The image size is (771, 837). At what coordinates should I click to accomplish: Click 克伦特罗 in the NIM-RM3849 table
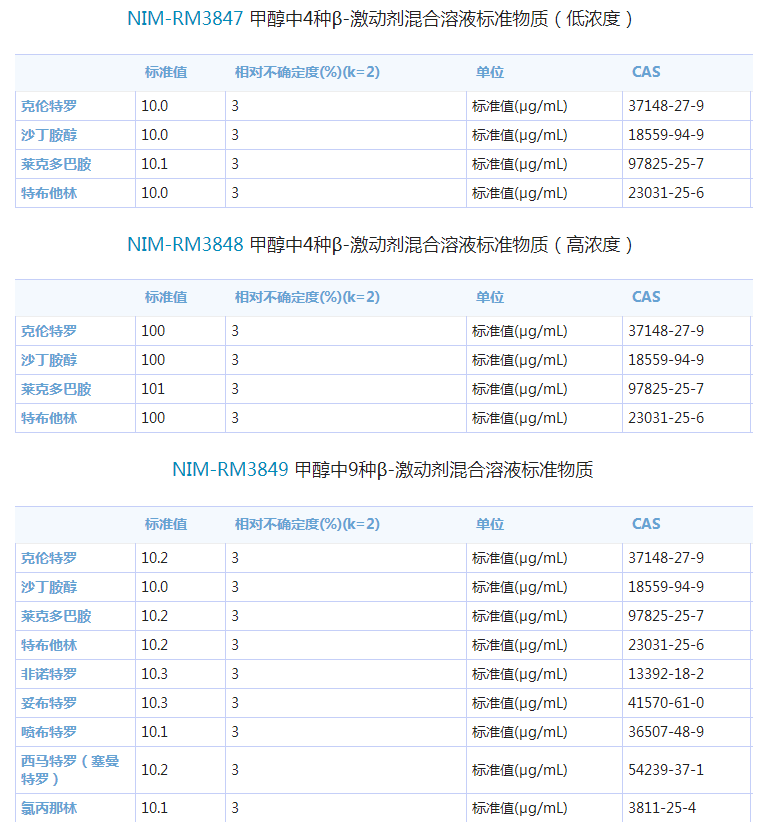[49, 558]
